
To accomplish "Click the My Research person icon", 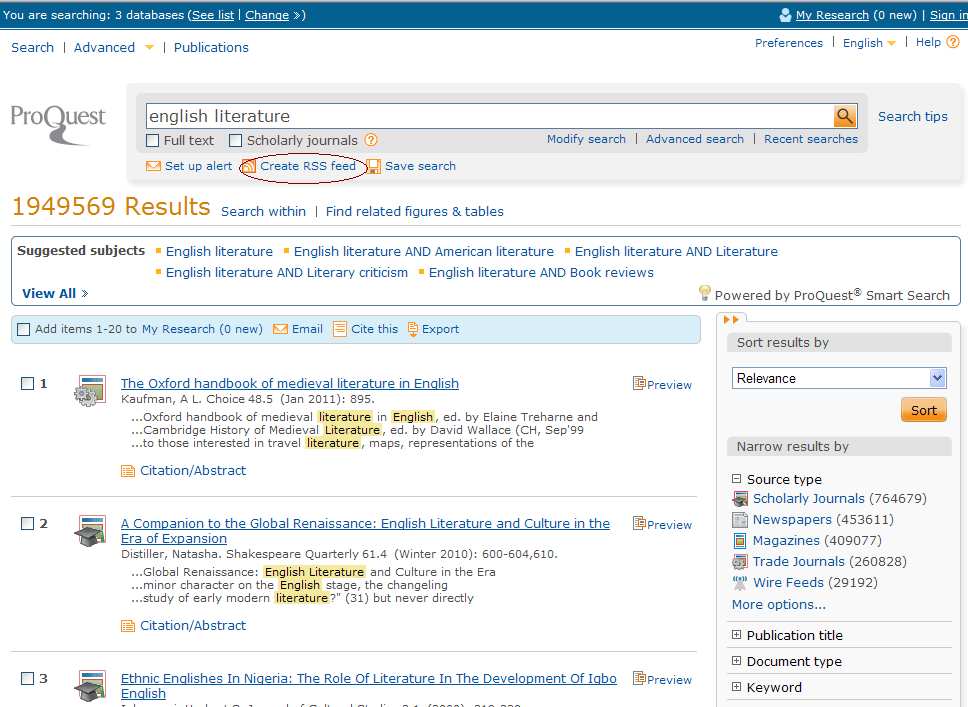I will tap(785, 15).
